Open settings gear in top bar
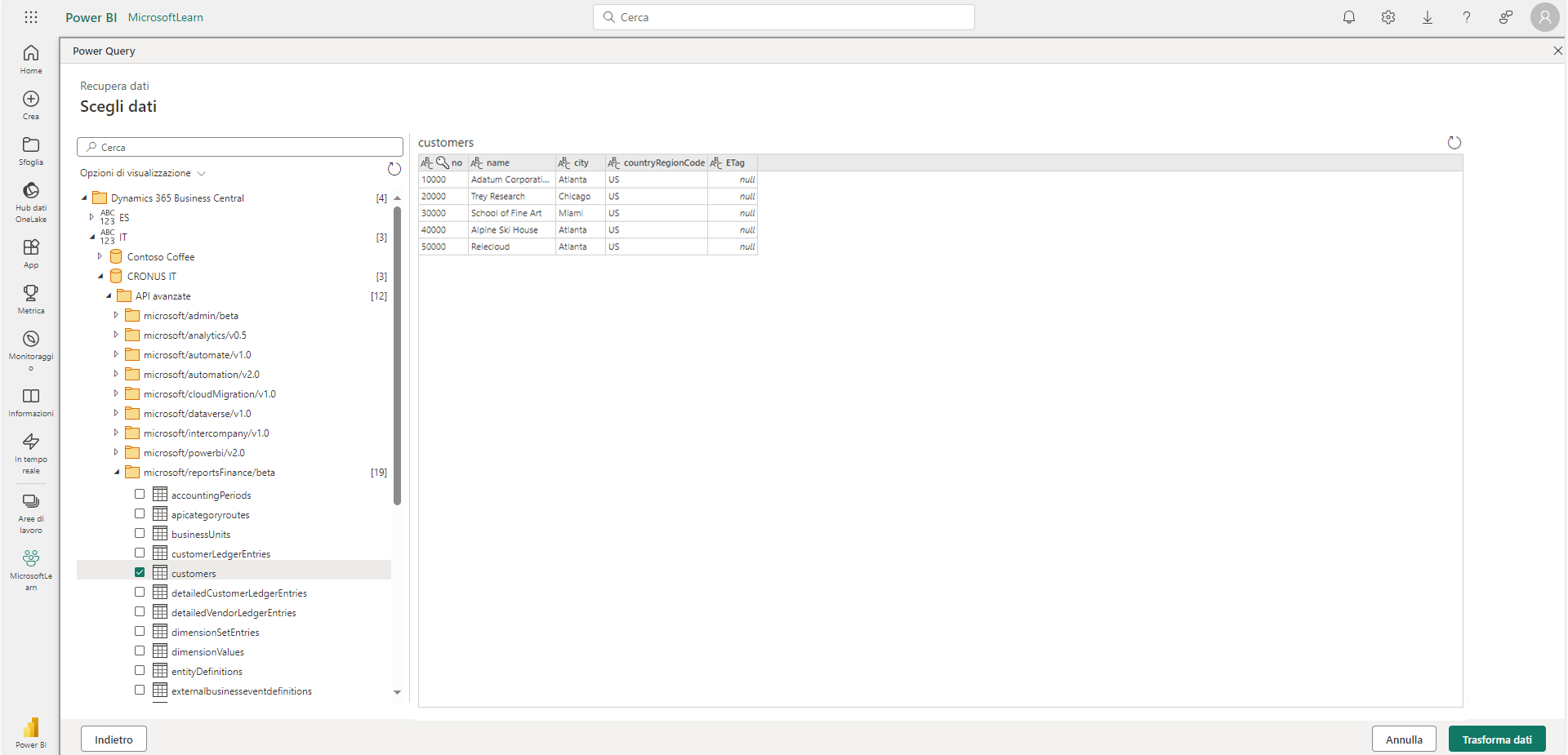Viewport: 1568px width, 755px height. coord(1388,17)
